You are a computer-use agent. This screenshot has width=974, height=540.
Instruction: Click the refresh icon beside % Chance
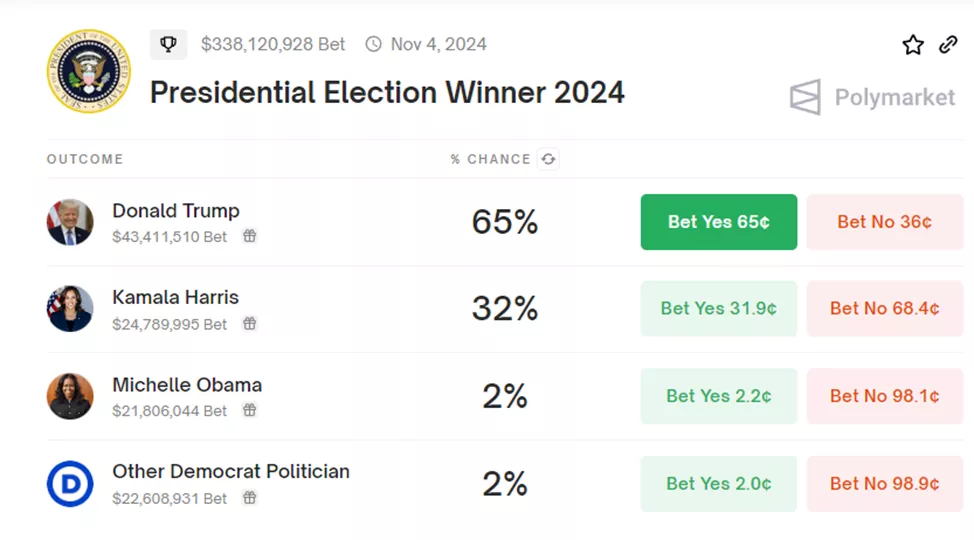548,159
